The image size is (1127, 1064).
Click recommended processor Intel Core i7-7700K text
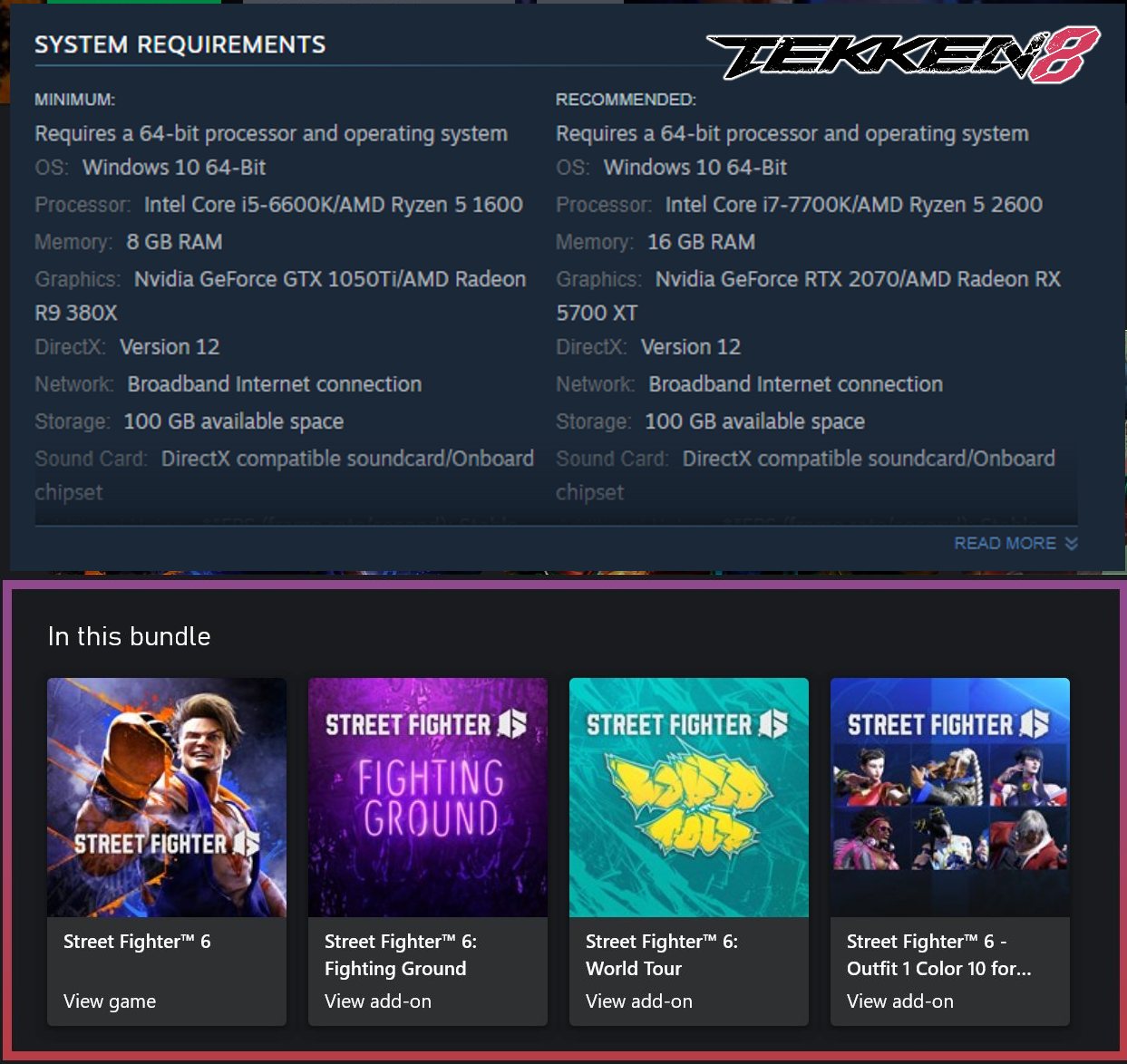click(x=854, y=205)
